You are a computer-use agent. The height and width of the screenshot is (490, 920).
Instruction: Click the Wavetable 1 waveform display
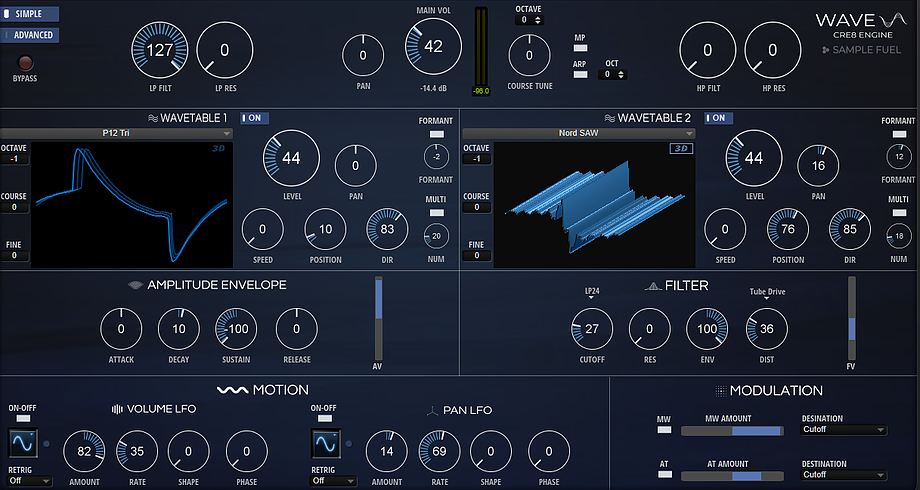pos(132,205)
